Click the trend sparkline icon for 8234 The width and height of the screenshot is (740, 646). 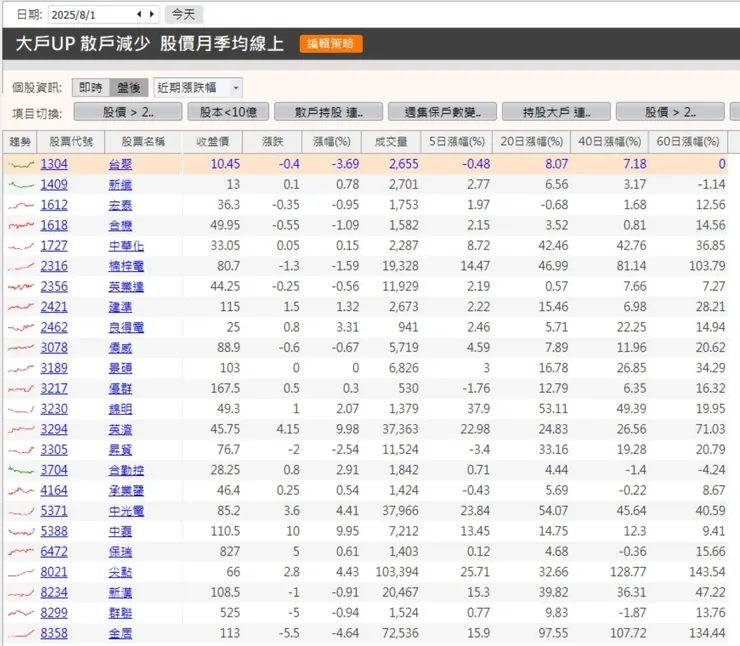pos(21,593)
